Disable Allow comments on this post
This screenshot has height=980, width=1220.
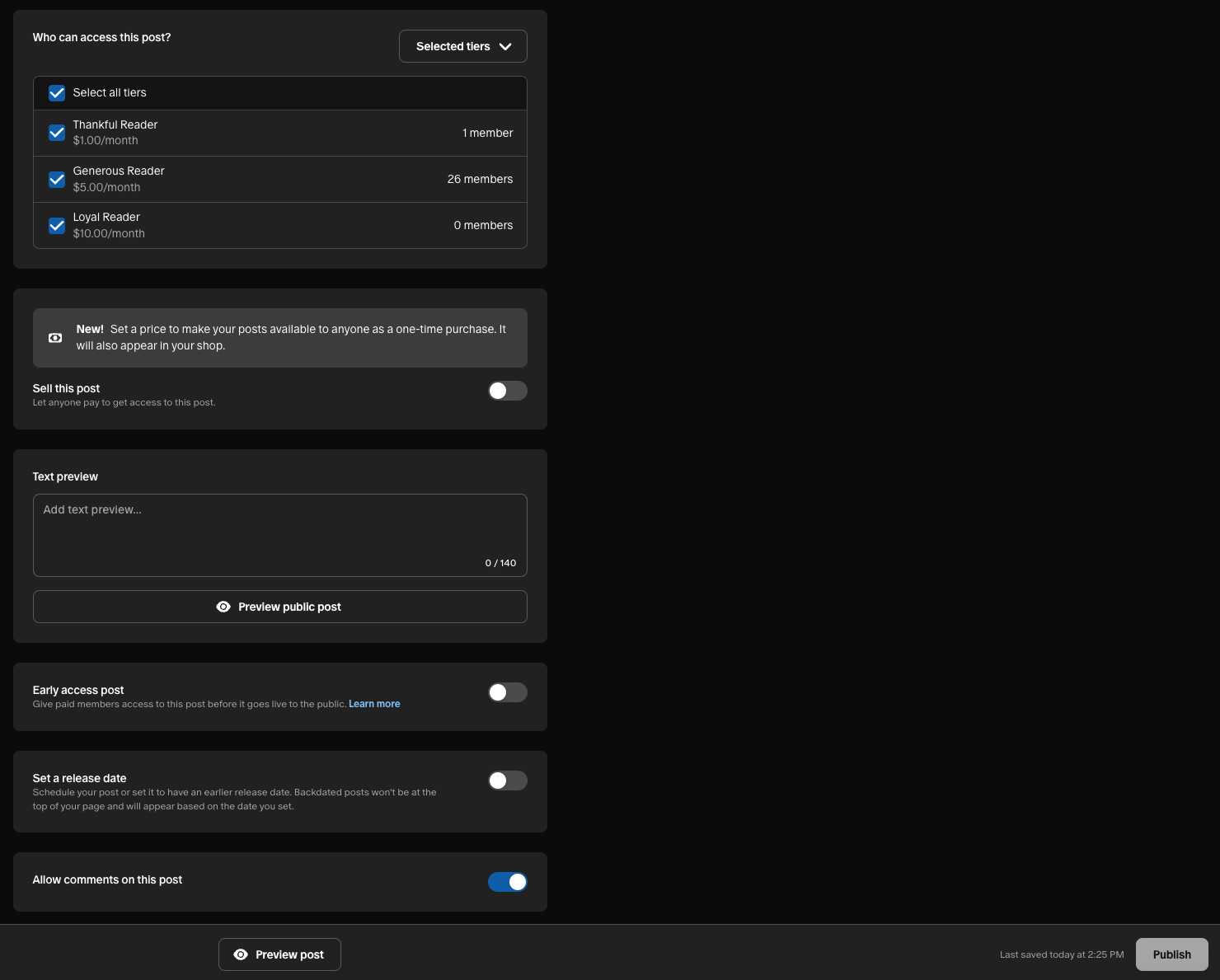click(x=507, y=882)
